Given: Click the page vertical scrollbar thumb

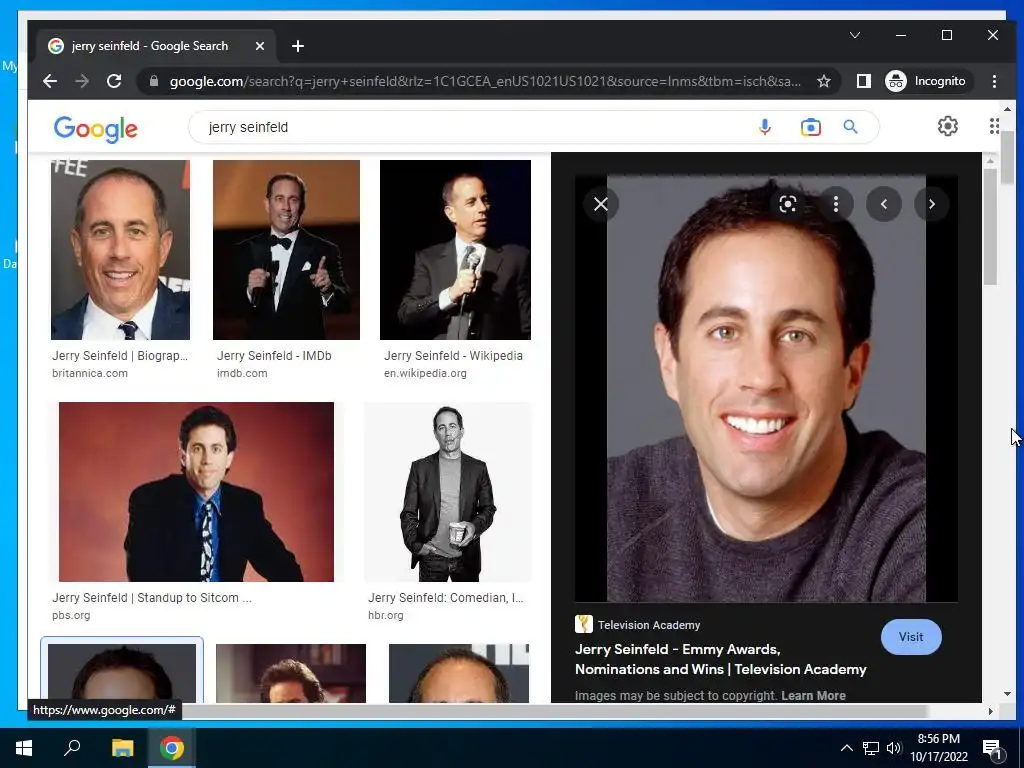Looking at the screenshot, I should [1007, 157].
